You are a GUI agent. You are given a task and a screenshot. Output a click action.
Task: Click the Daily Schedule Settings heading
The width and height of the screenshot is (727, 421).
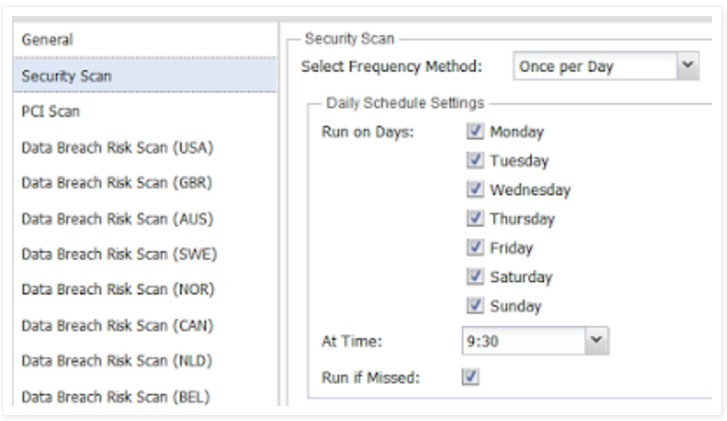[405, 103]
